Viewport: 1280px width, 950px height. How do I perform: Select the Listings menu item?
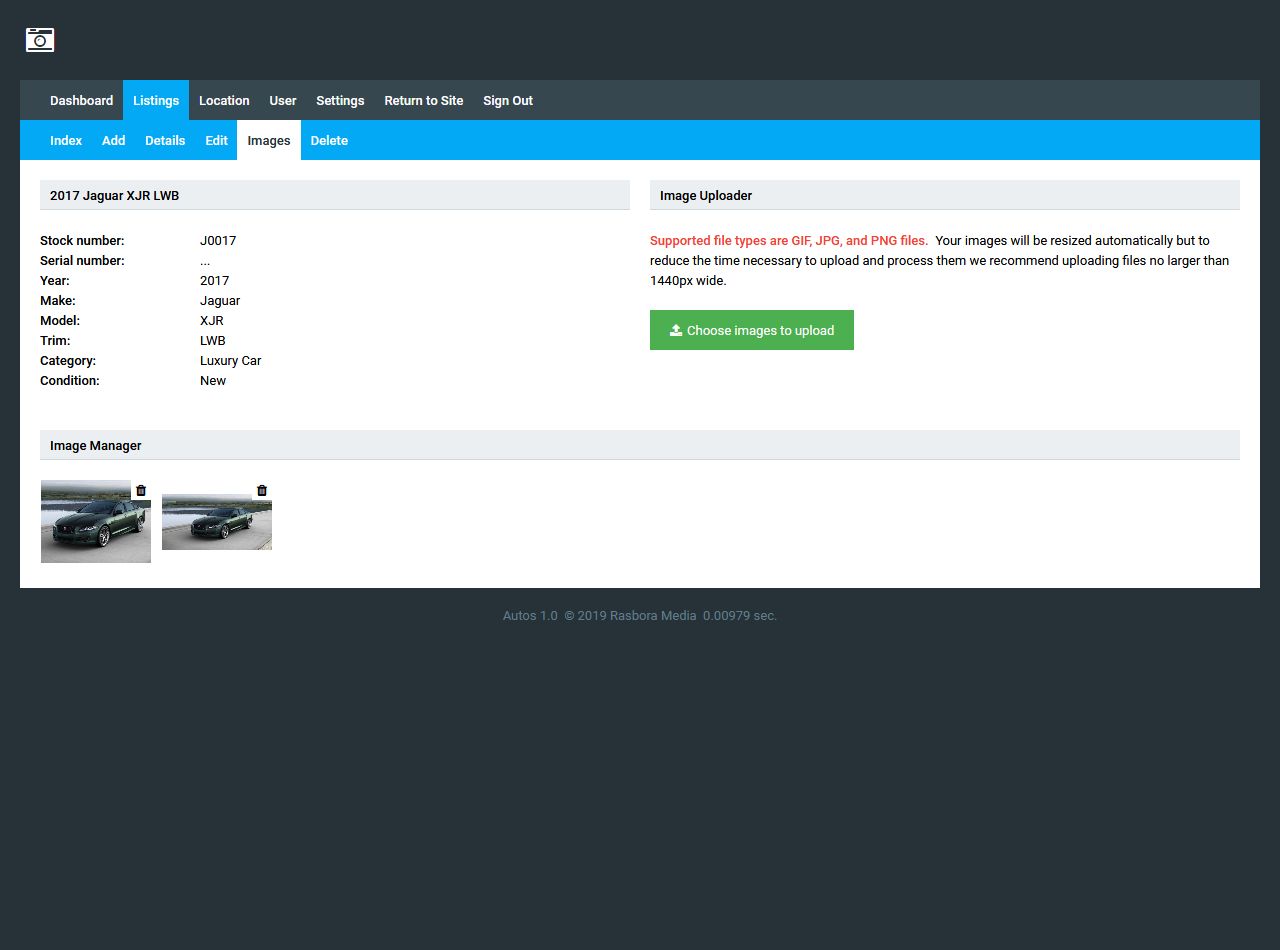(156, 100)
